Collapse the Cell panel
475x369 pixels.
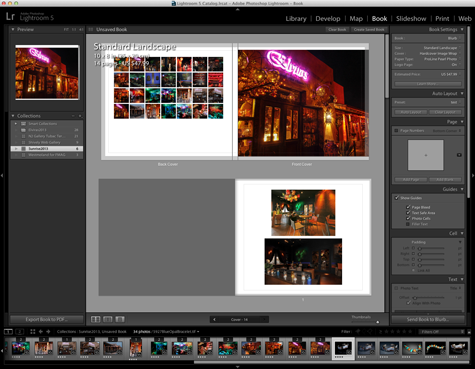462,233
